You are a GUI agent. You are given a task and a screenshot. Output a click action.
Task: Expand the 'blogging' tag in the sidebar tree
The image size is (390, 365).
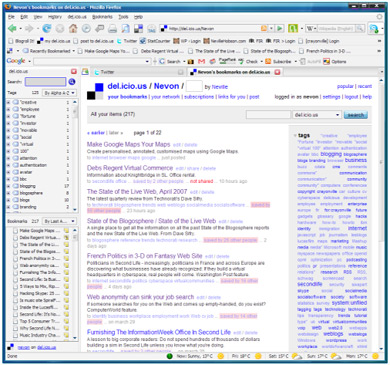coord(8,186)
